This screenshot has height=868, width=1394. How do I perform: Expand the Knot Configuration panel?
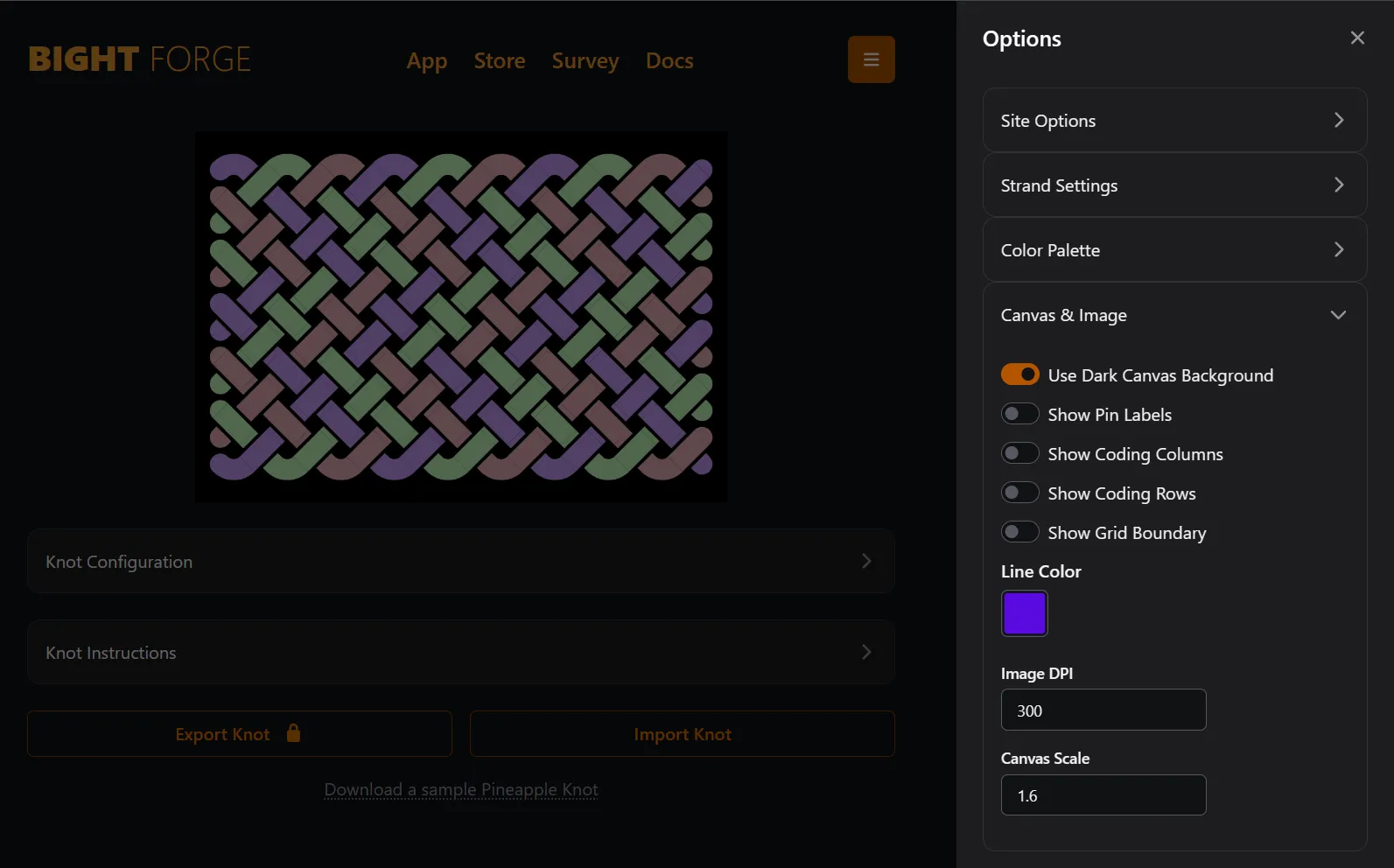[460, 562]
